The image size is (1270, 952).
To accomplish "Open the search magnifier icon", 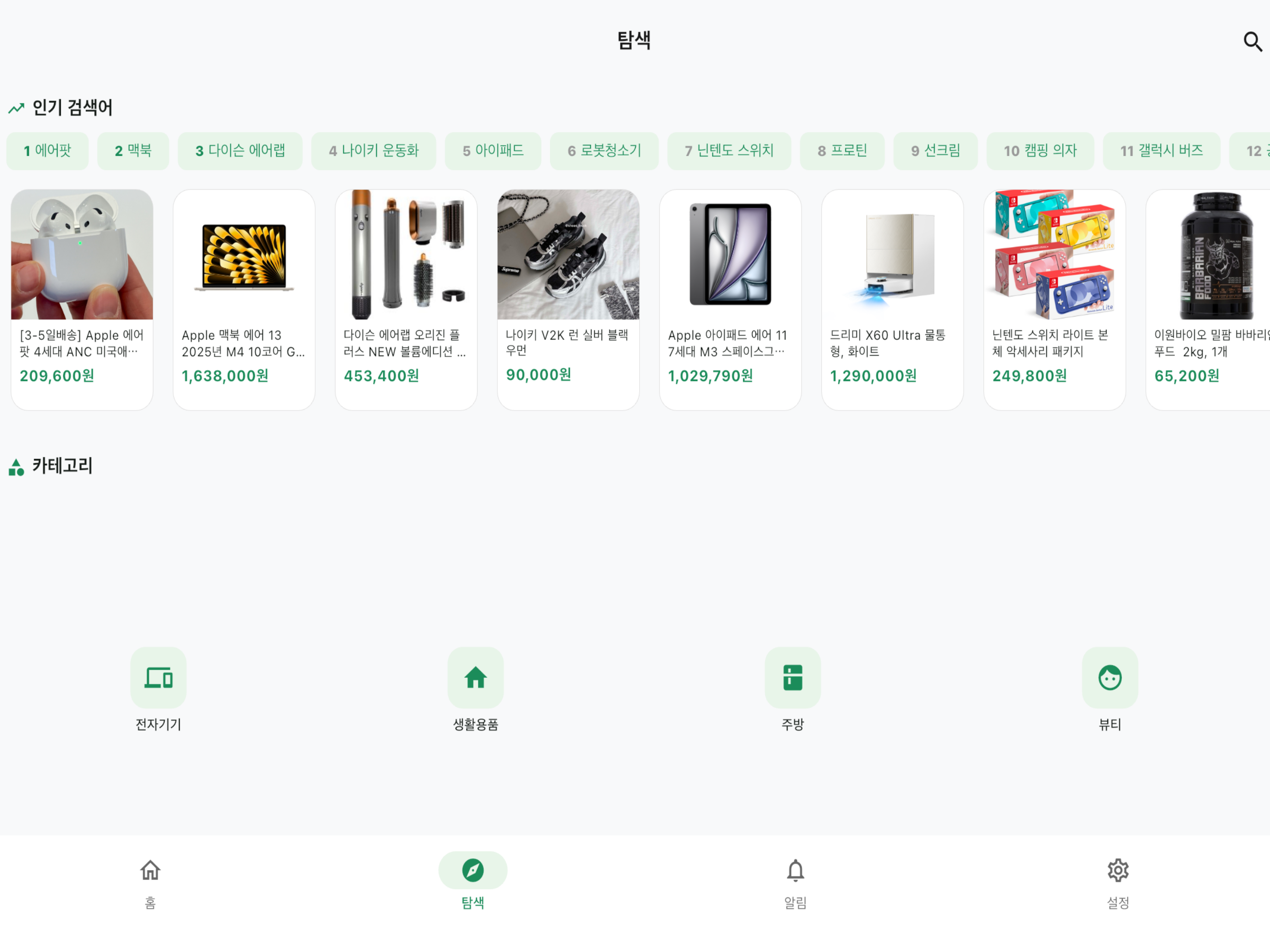I will [x=1252, y=42].
